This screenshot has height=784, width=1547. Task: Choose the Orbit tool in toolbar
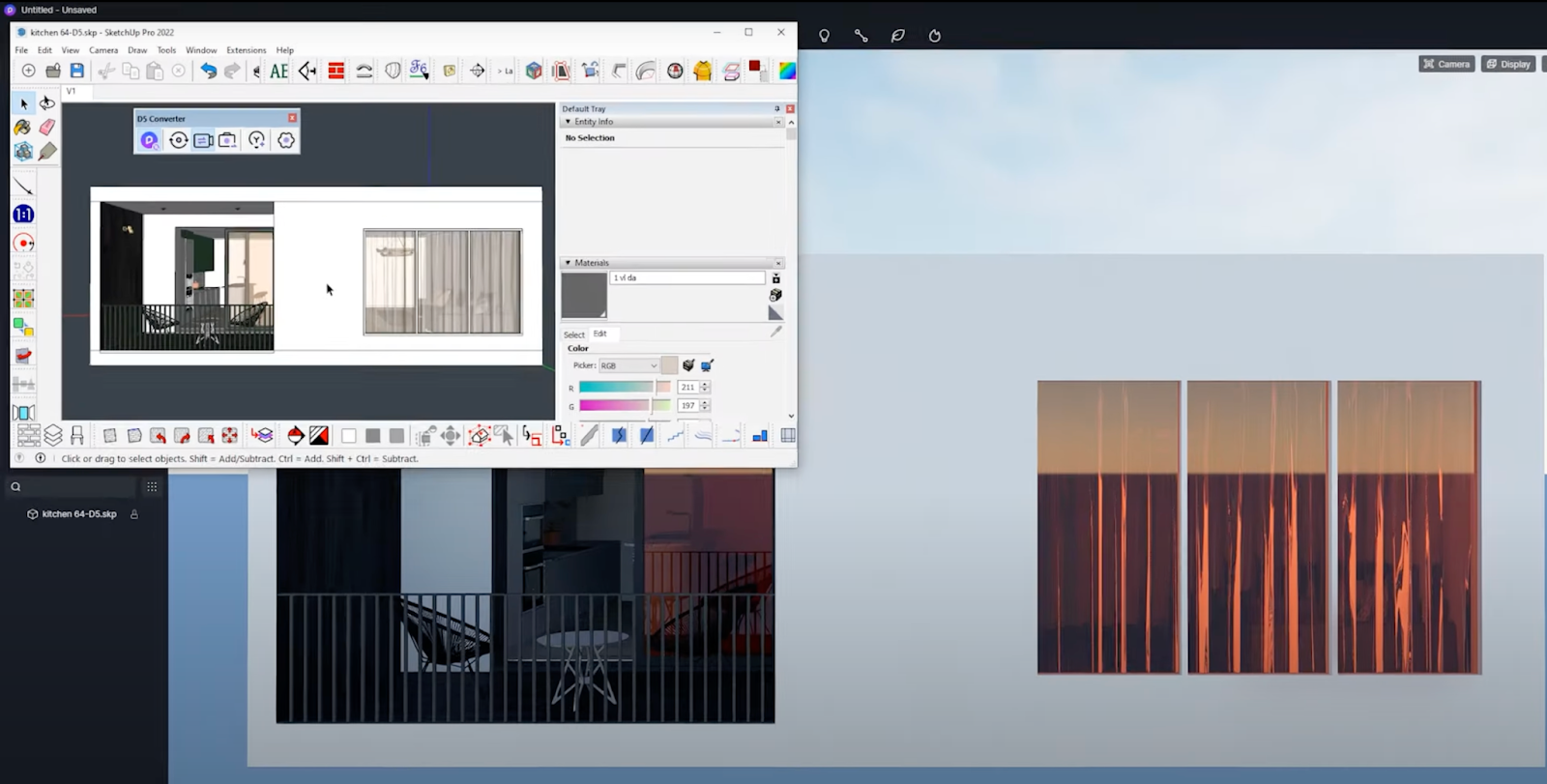pos(46,102)
